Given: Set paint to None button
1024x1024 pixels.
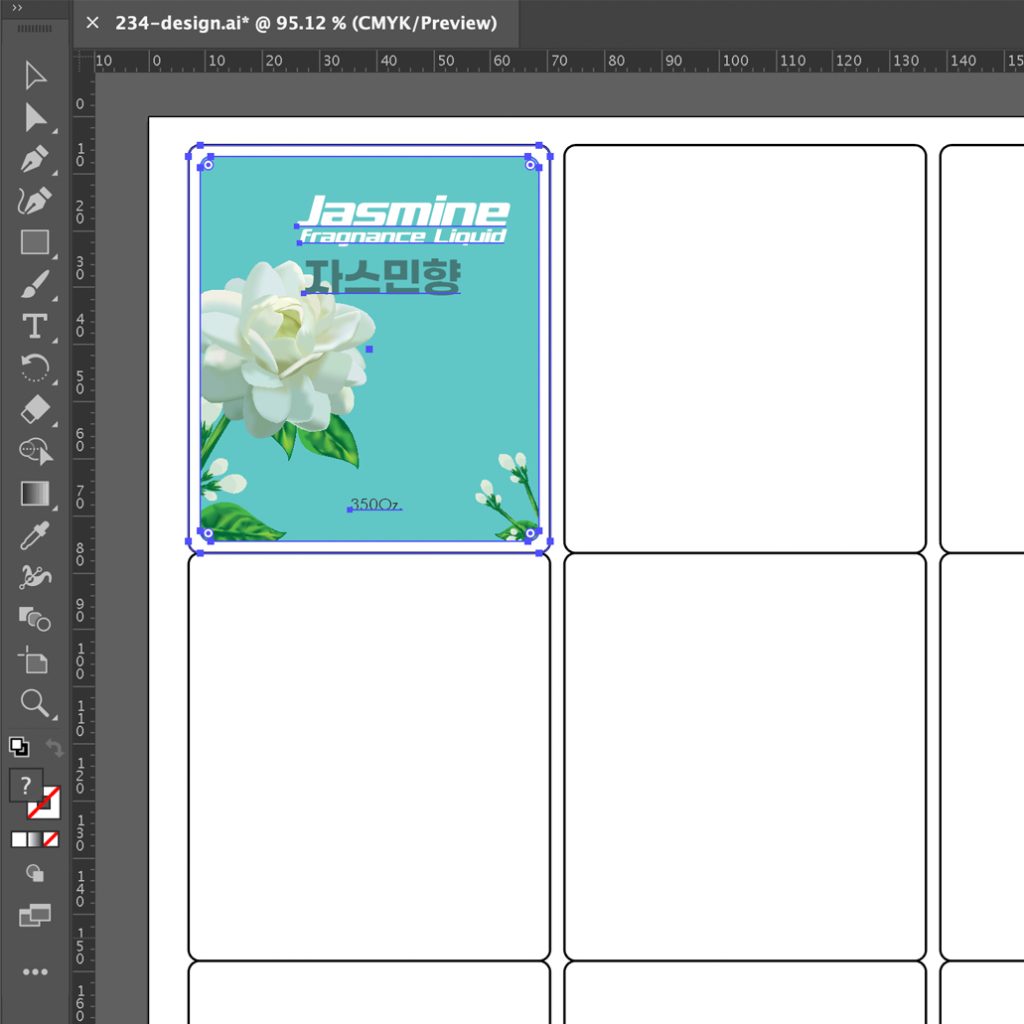Looking at the screenshot, I should coord(51,839).
